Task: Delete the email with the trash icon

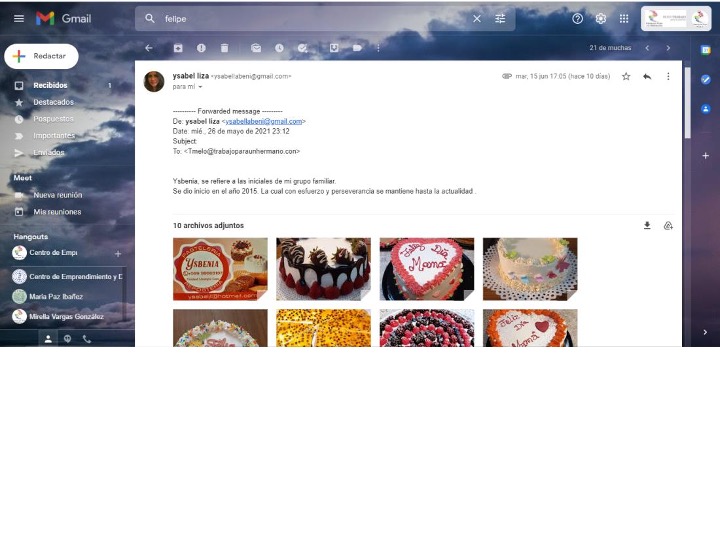Action: pos(224,48)
